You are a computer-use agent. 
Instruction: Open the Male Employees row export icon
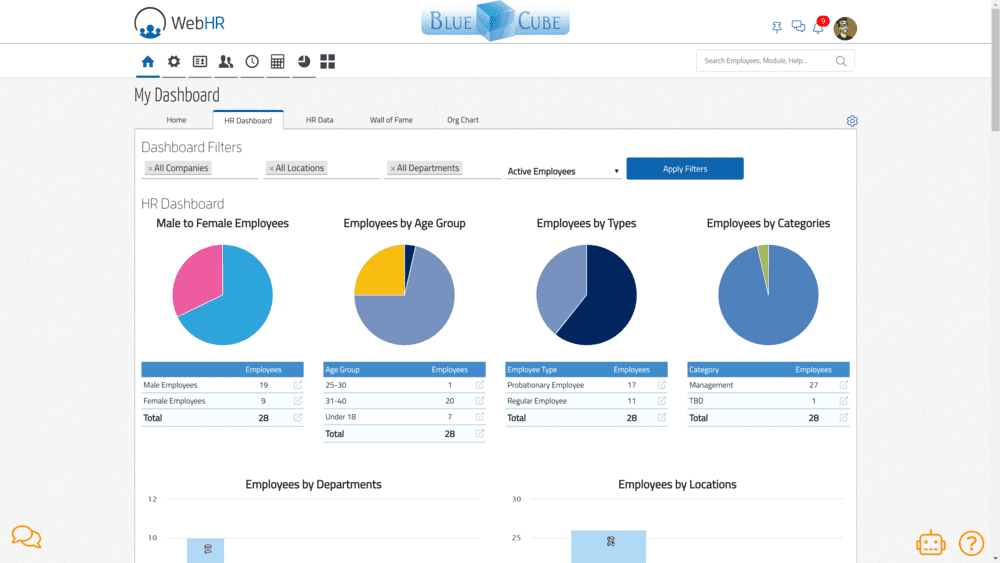tap(297, 385)
